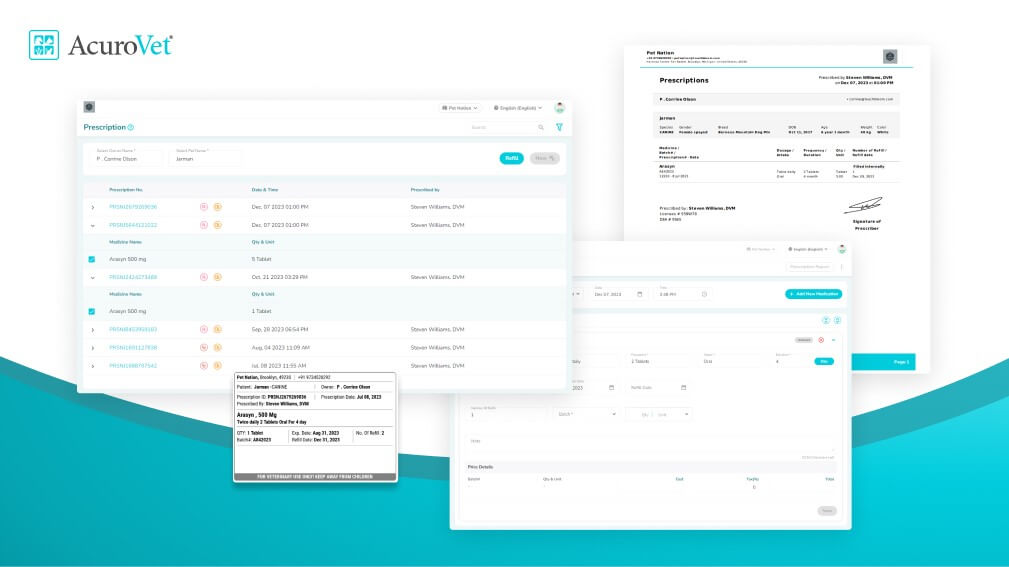Expand first prescription row dated Dec 07
The width and height of the screenshot is (1009, 567).
tap(92, 207)
